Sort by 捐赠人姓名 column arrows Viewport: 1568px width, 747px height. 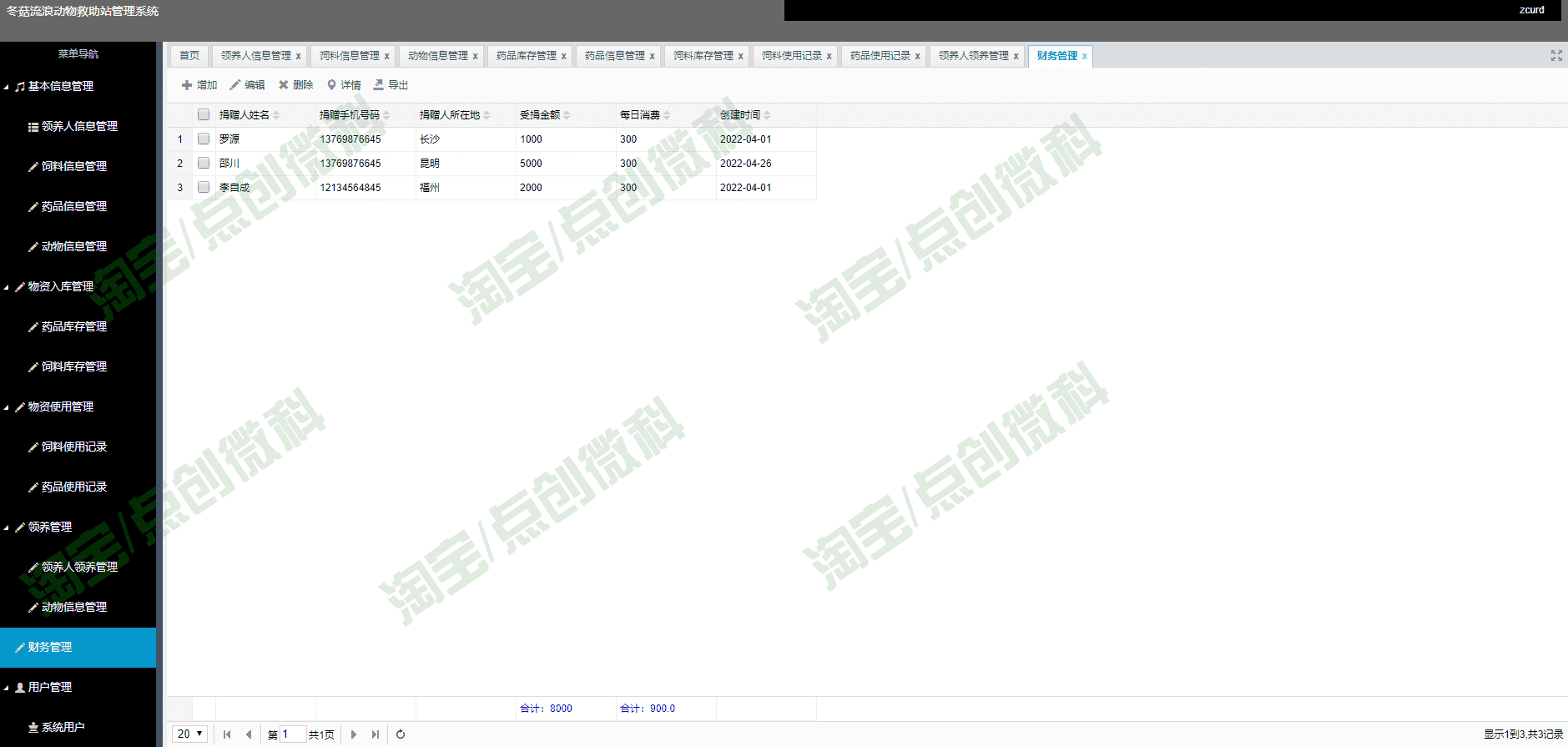pyautogui.click(x=276, y=115)
